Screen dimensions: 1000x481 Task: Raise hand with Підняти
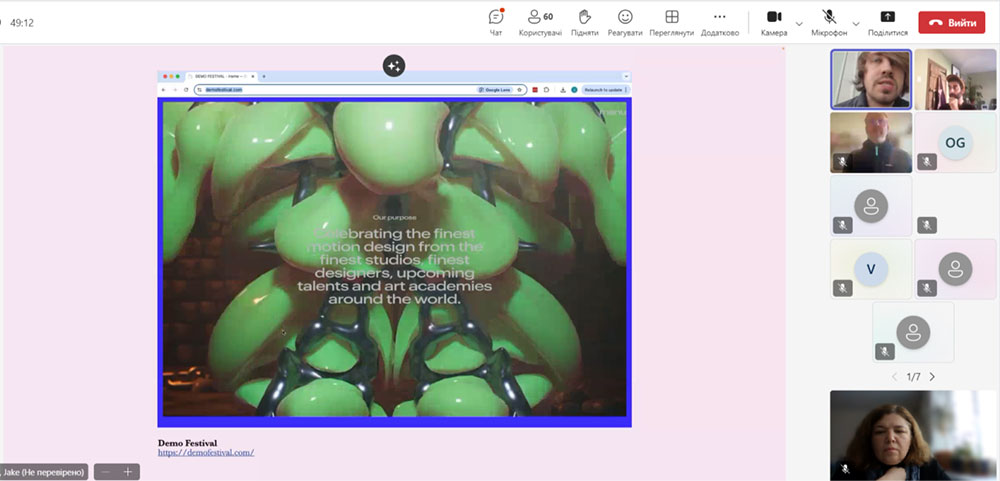[x=585, y=22]
